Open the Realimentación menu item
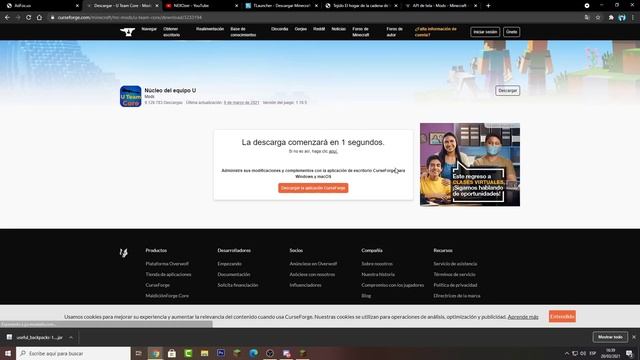The image size is (640, 360). click(210, 29)
